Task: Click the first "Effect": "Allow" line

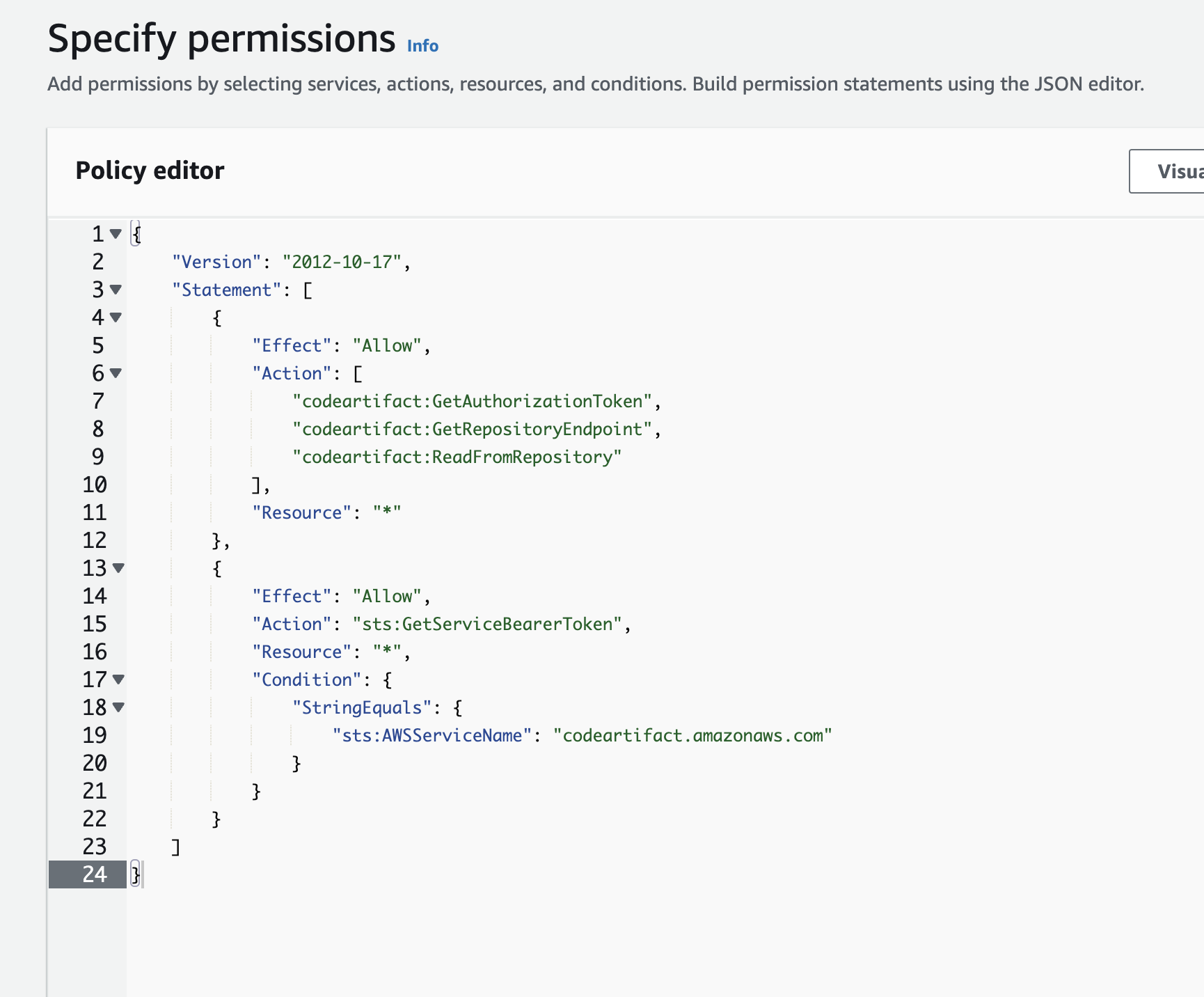Action: [340, 345]
